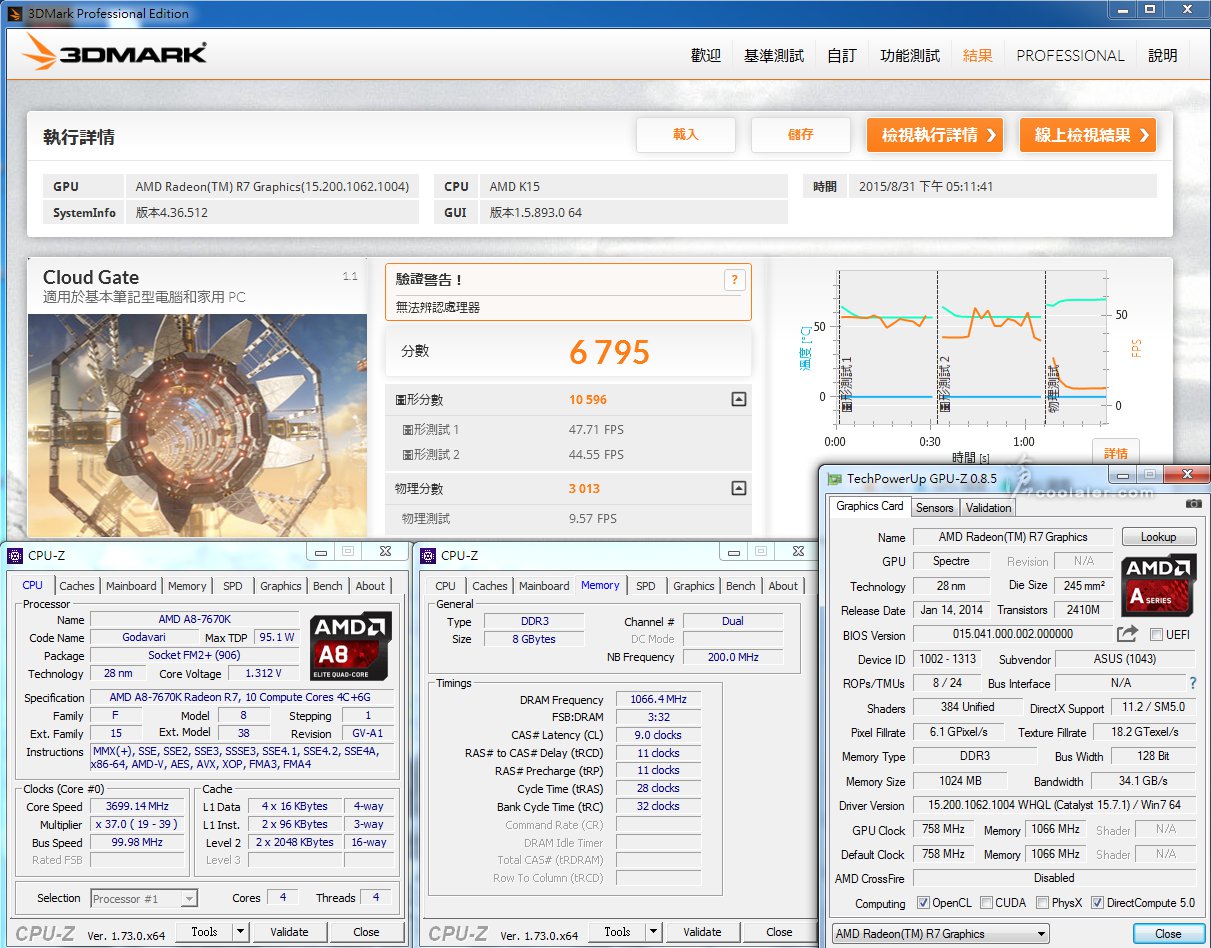The height and width of the screenshot is (948, 1211).
Task: Open the SPD tab in the CPU-Z memory window
Action: (646, 586)
